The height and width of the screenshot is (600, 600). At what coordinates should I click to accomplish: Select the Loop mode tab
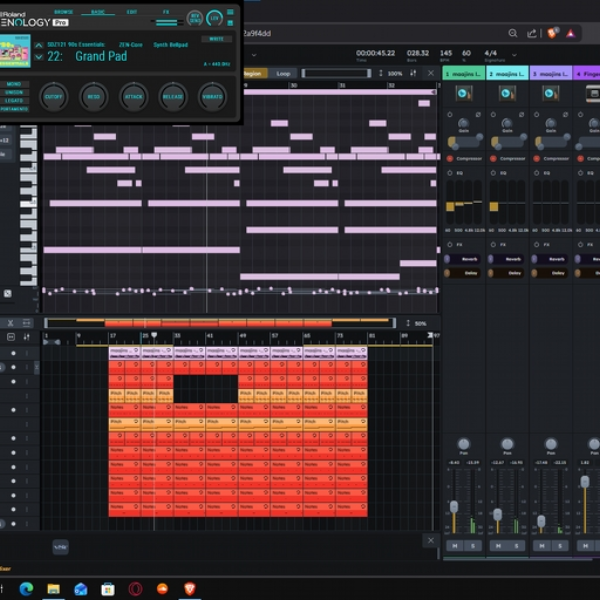[x=283, y=73]
